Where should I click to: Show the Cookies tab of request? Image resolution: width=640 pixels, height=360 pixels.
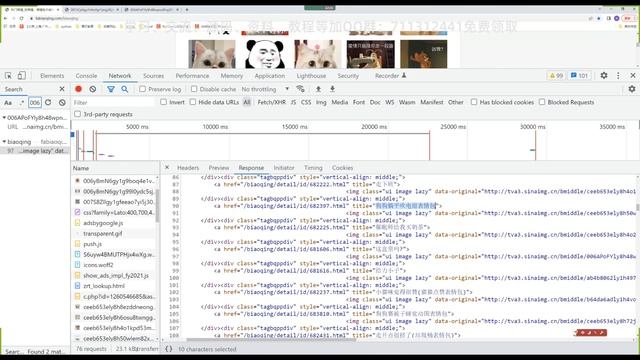pos(342,168)
